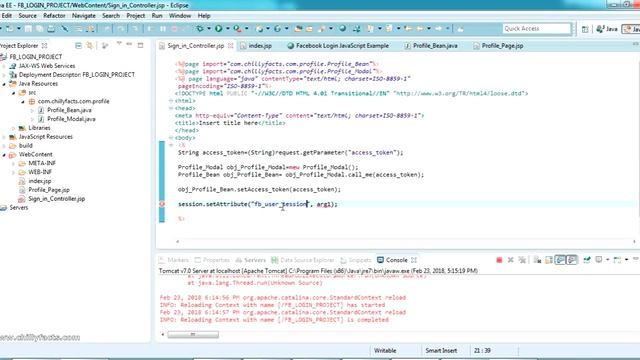640x360 pixels.
Task: Click Remove Launch X icon in Console
Action: [x=510, y=260]
